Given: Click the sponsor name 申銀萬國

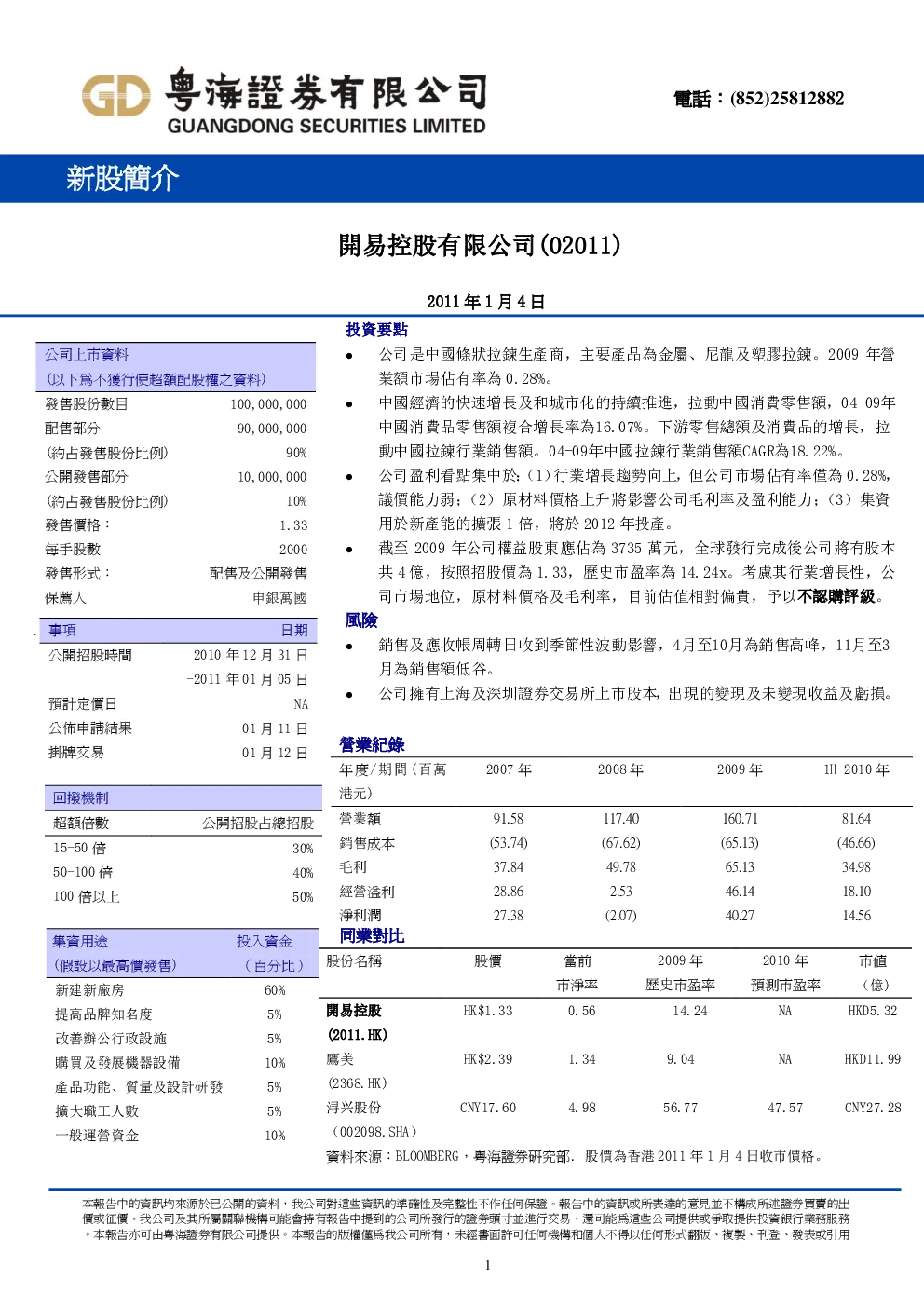Looking at the screenshot, I should (280, 598).
